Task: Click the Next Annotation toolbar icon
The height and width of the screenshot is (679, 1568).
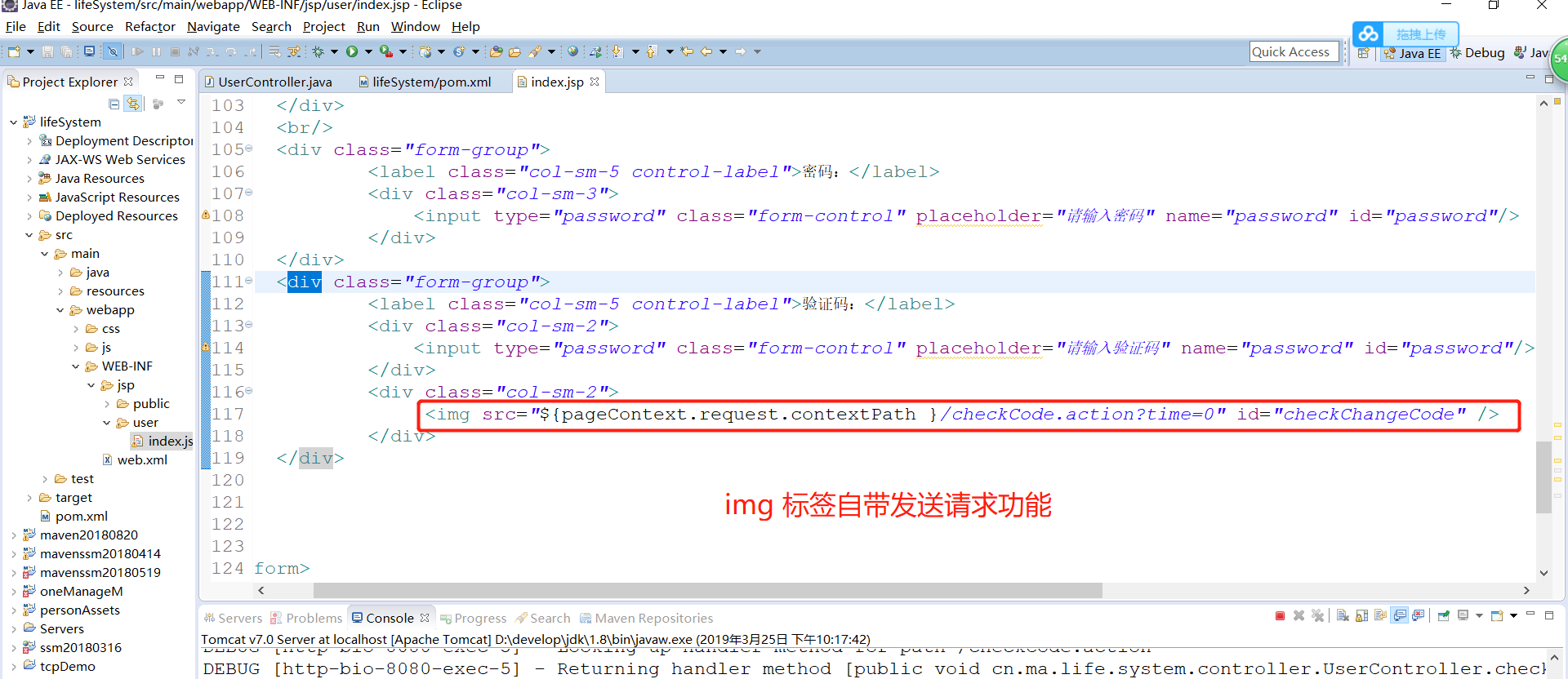Action: pyautogui.click(x=617, y=51)
